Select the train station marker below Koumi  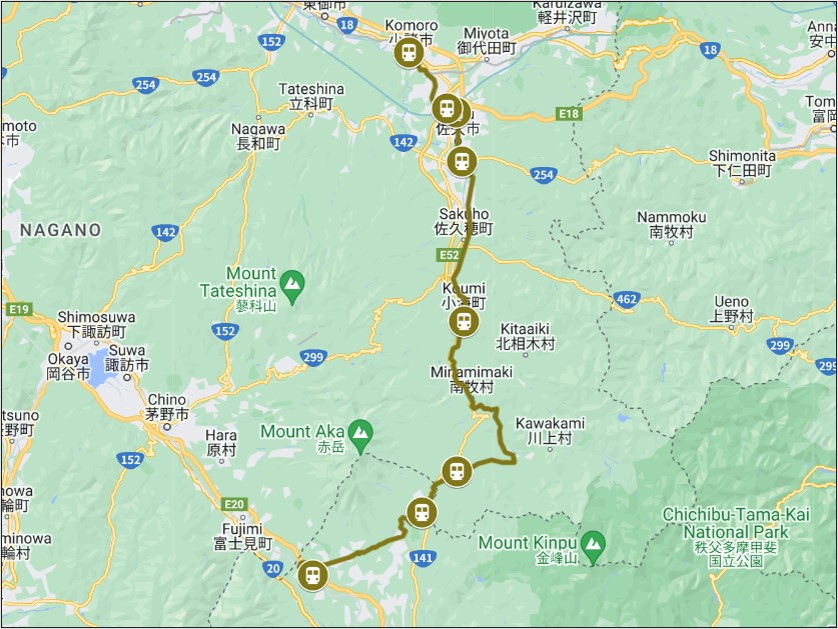(463, 322)
